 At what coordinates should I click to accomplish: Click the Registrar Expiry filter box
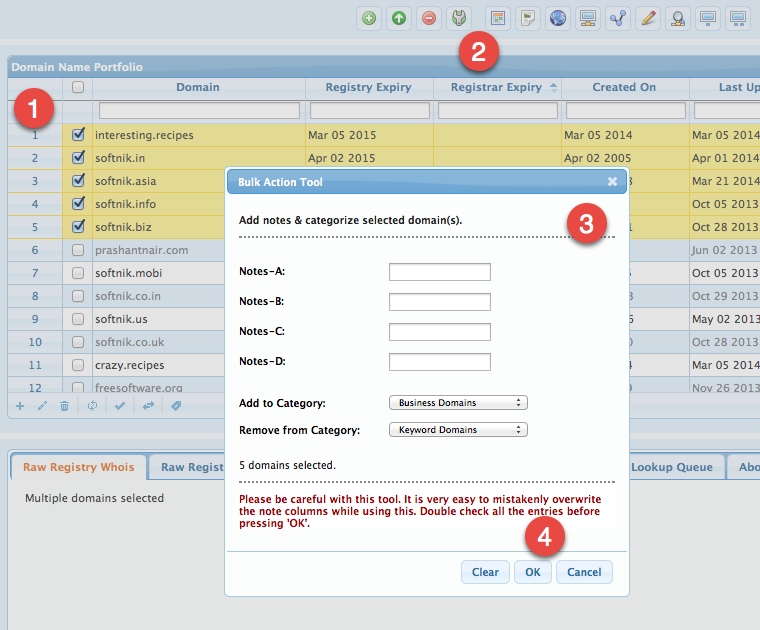point(498,110)
